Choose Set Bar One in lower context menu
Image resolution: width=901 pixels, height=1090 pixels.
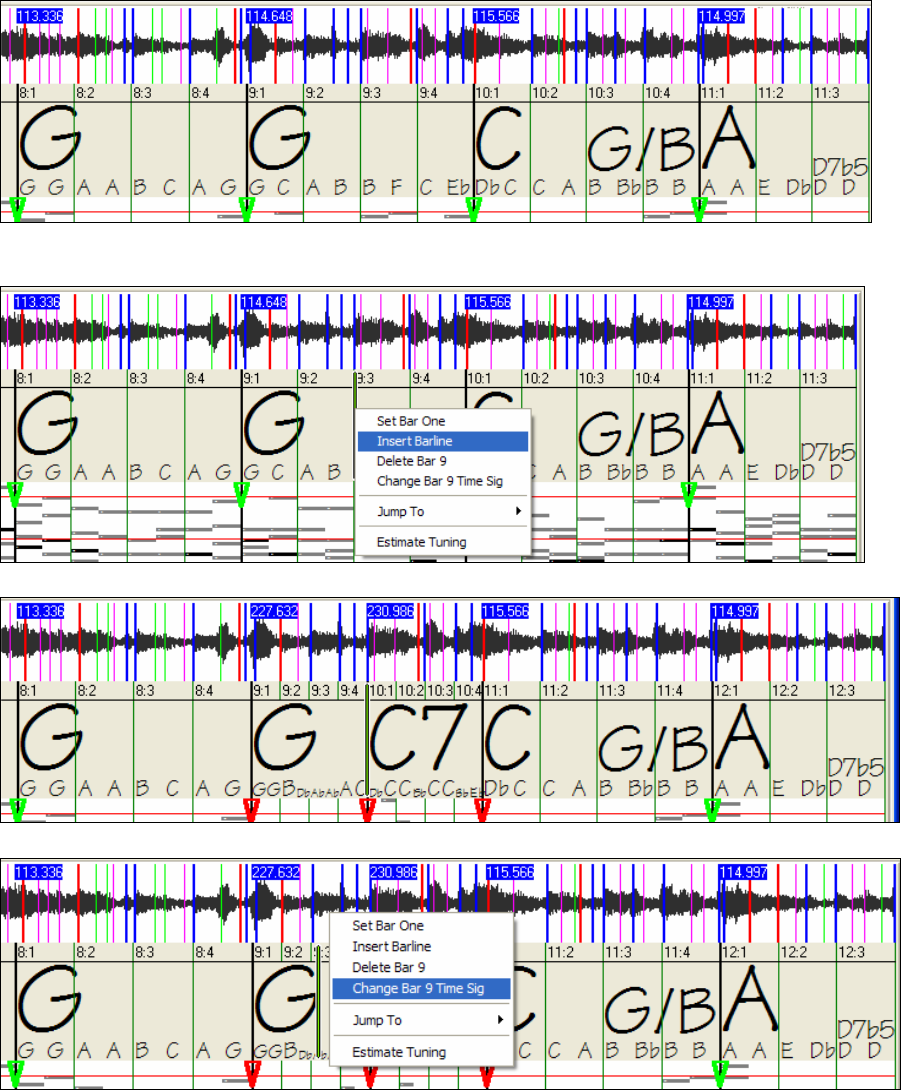click(x=388, y=925)
